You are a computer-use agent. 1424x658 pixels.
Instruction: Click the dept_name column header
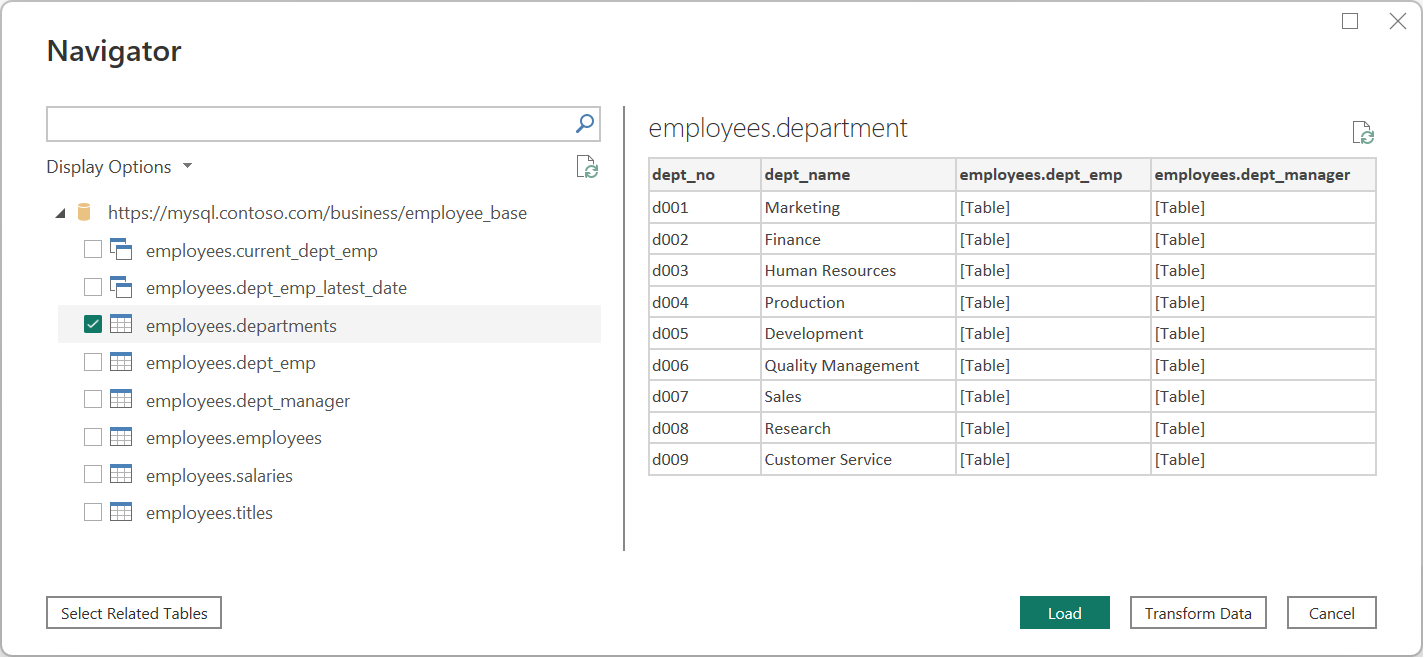[807, 175]
